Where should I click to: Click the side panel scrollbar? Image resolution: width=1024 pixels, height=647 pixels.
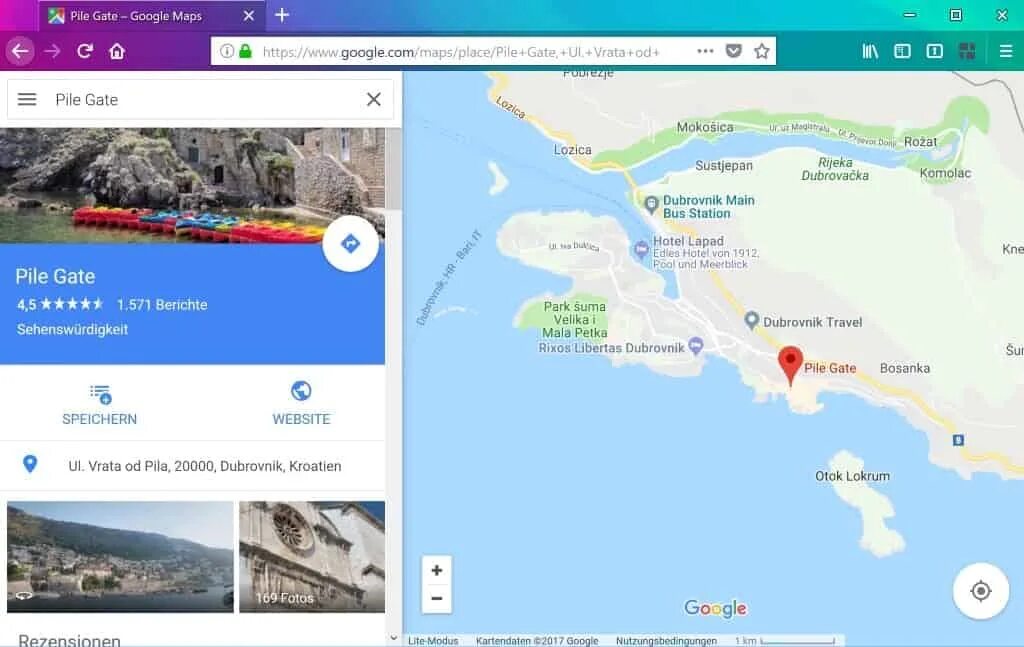pos(393,168)
